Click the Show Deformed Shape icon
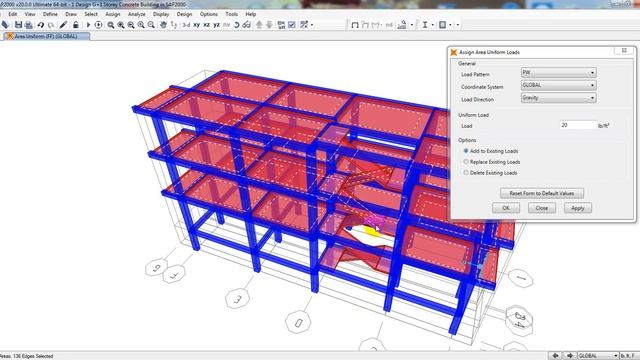 (x=365, y=25)
